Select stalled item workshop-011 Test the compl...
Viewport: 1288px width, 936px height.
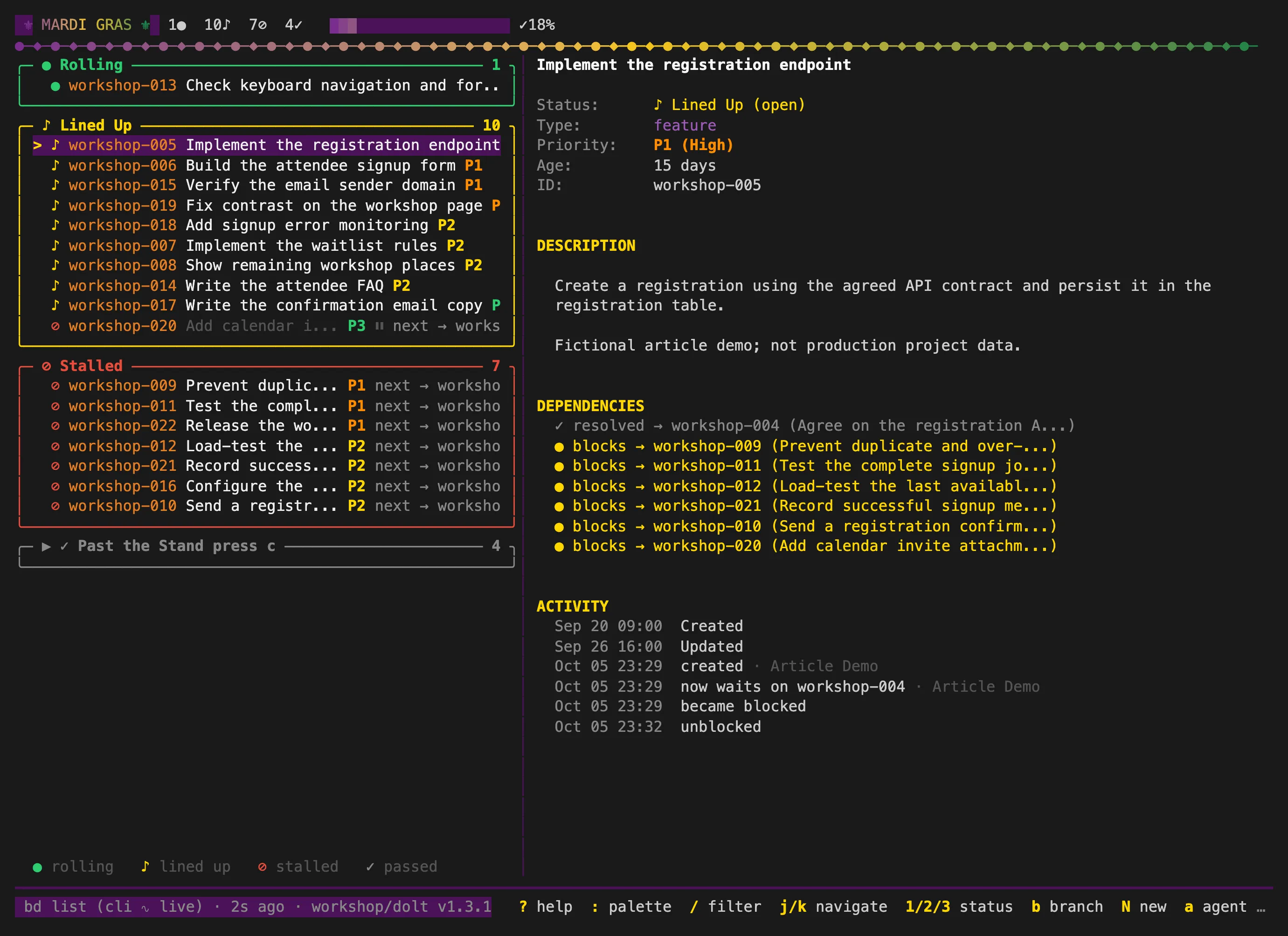(x=266, y=406)
